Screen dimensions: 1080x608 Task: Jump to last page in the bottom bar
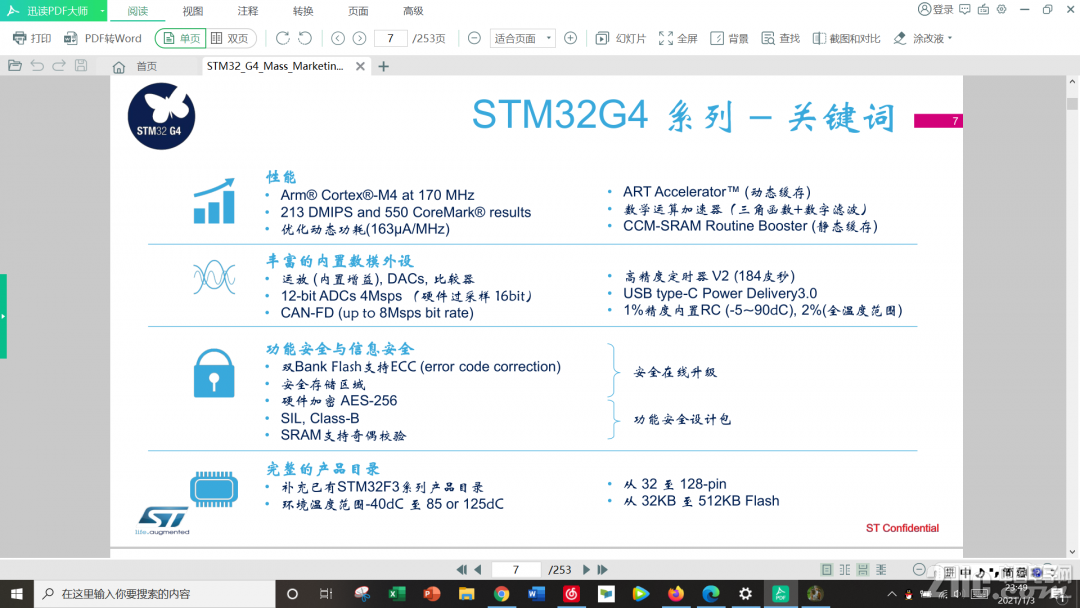[x=603, y=569]
